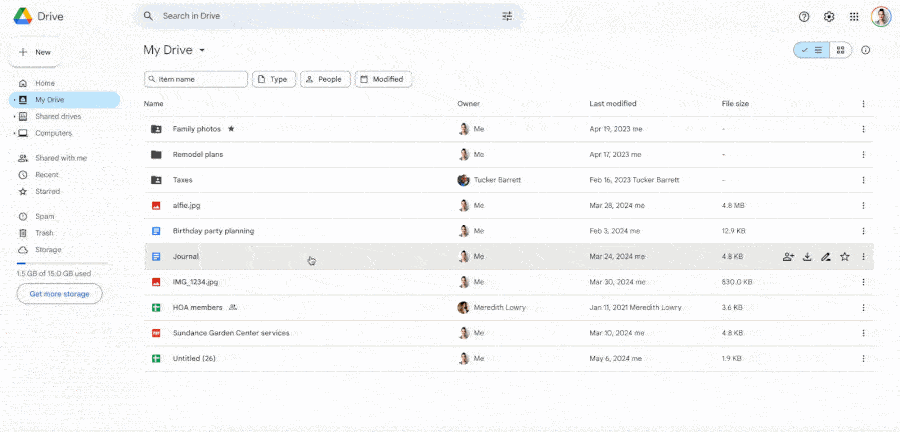
Task: Click the rename pencil icon for Journal
Action: tap(825, 257)
